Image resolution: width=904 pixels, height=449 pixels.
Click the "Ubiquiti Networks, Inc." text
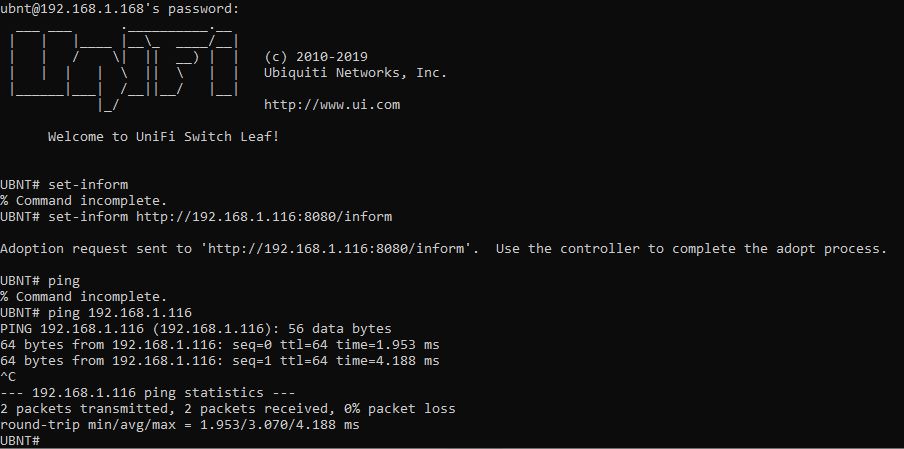[355, 72]
